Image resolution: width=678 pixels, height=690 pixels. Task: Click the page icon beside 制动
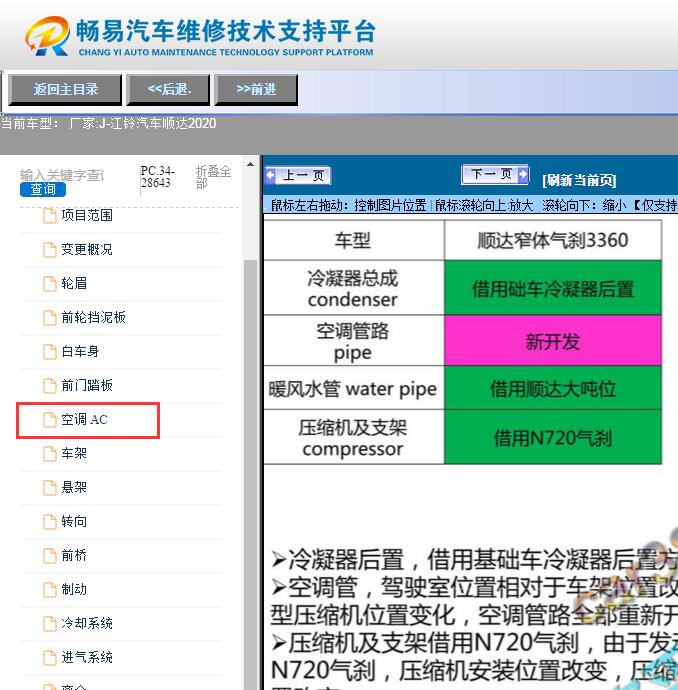pos(50,590)
